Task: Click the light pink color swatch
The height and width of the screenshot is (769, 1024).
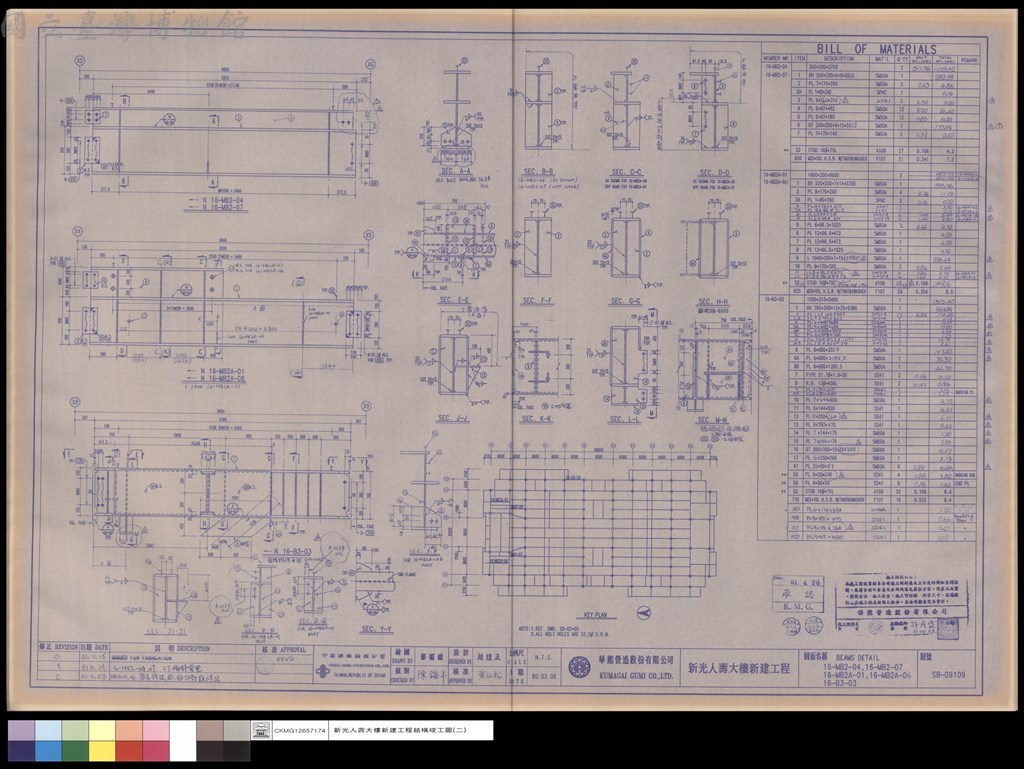Action: (x=155, y=730)
